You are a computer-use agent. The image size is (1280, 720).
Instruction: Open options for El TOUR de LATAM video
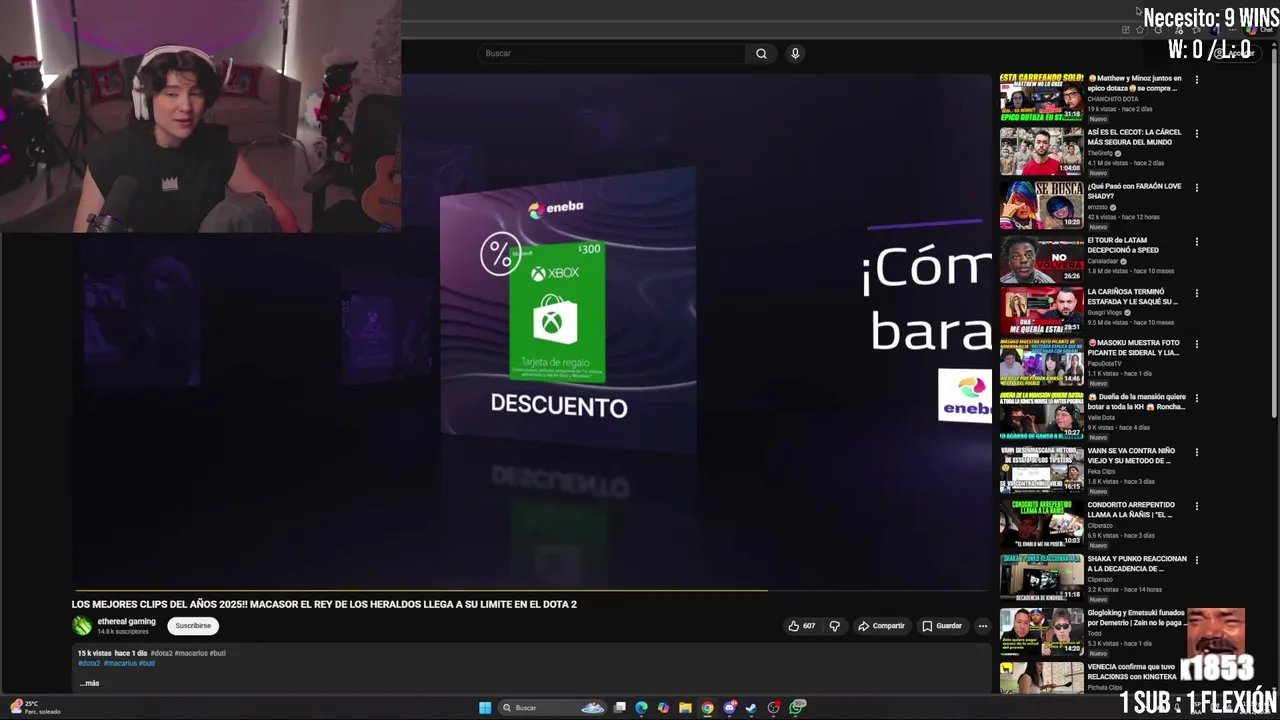click(x=1196, y=241)
